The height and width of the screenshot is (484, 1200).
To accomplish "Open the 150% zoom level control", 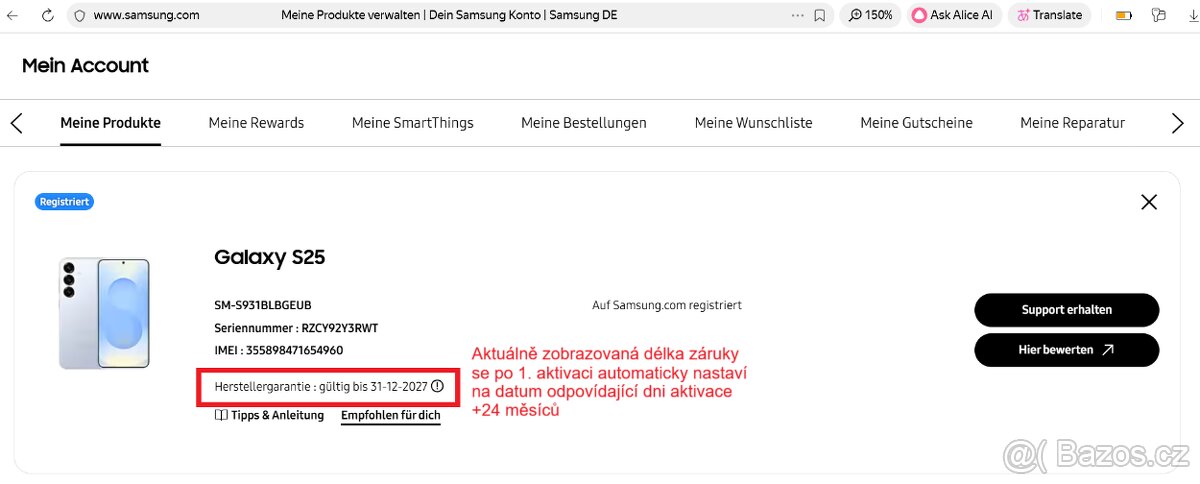I will [x=869, y=16].
